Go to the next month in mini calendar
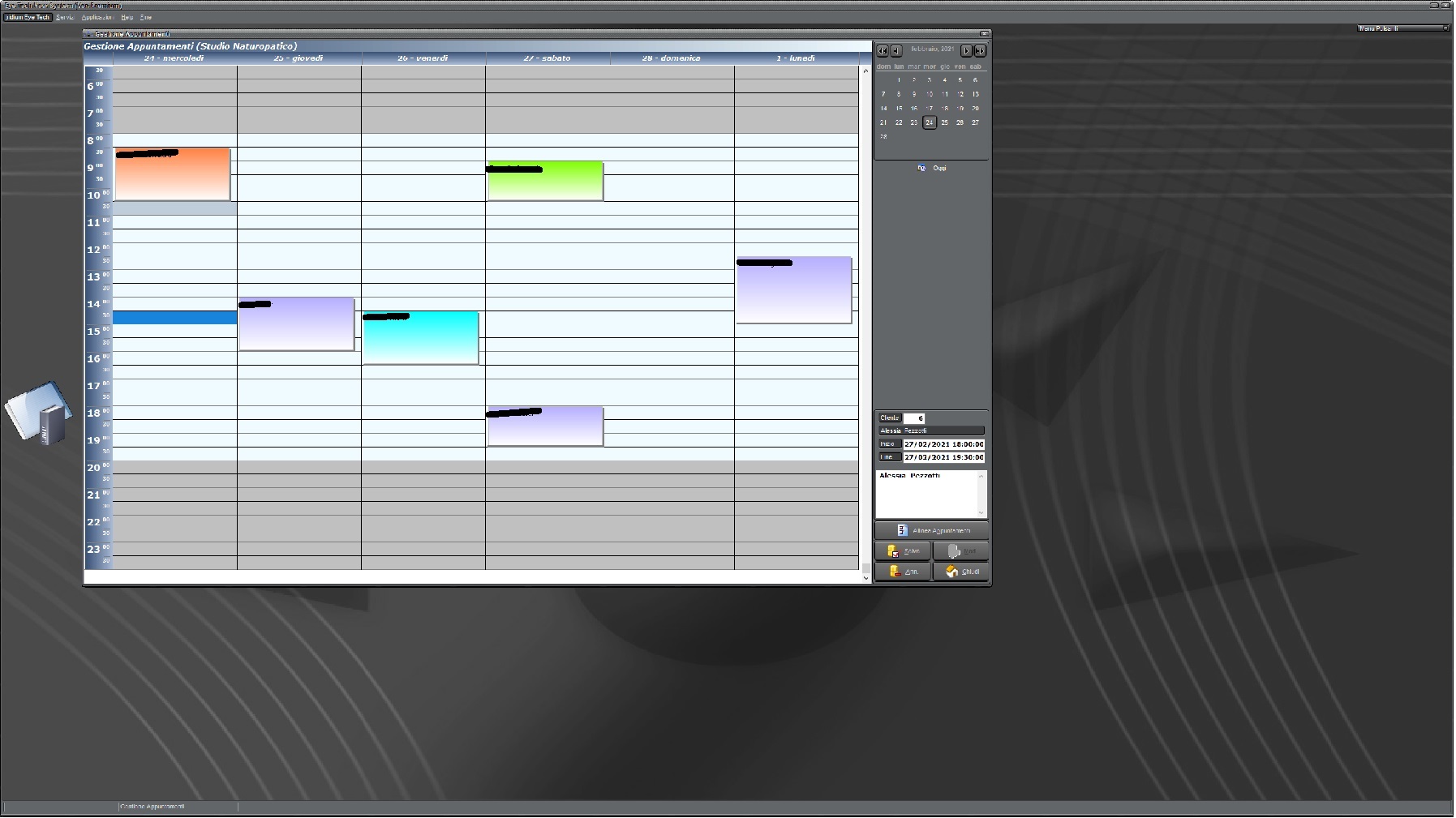 [x=966, y=50]
